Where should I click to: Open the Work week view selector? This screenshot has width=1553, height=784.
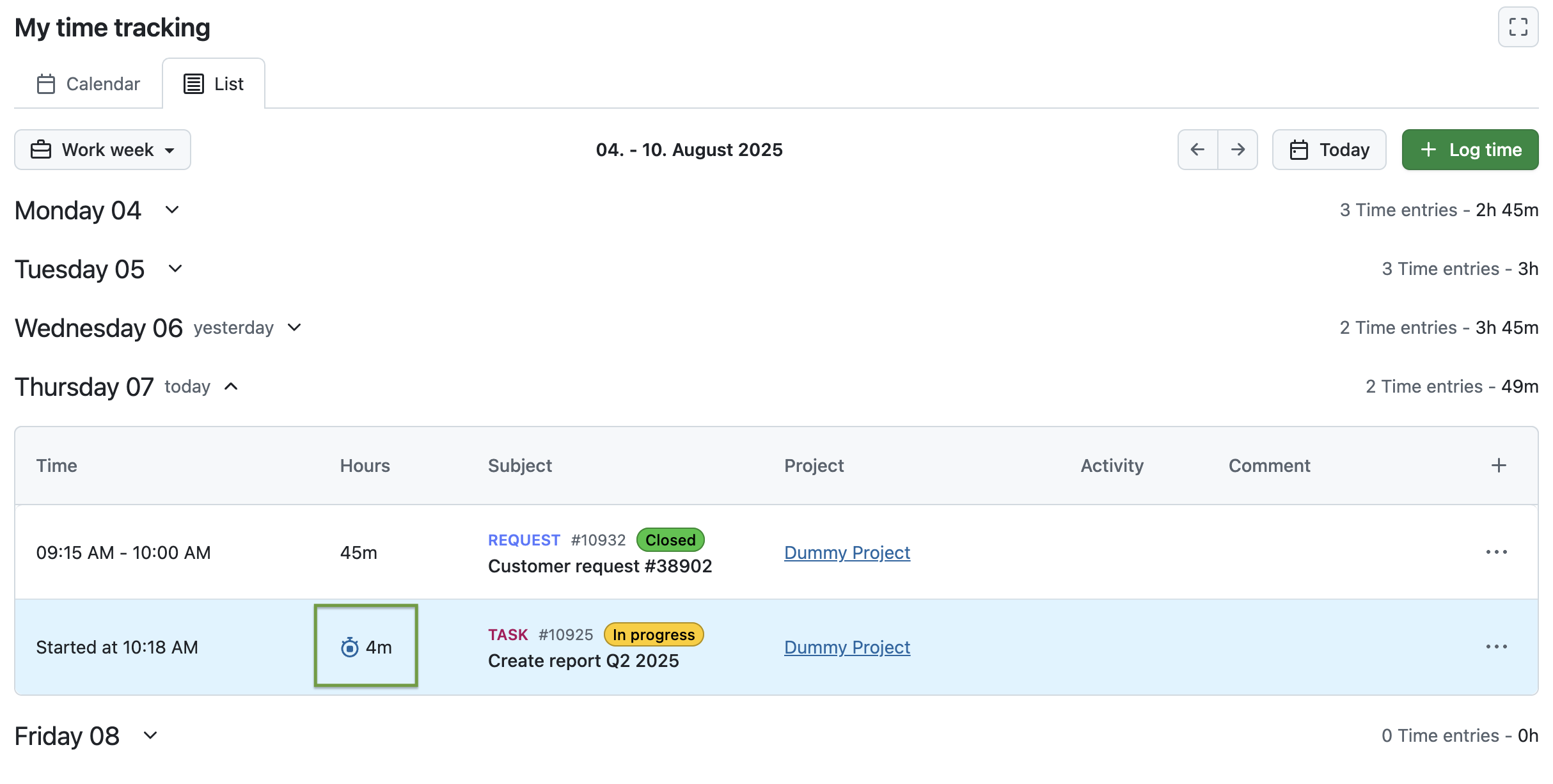(x=102, y=149)
